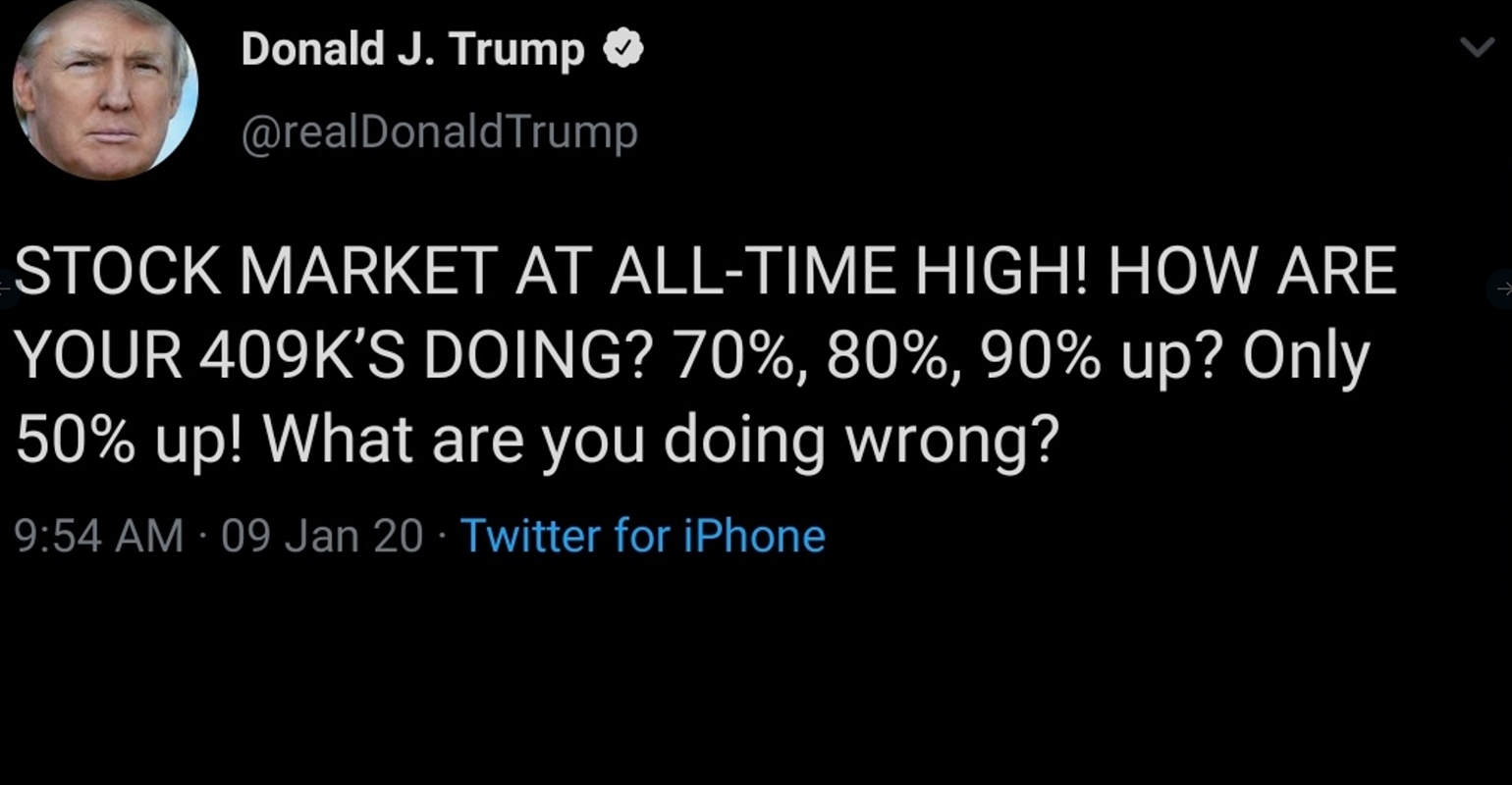Click the next arrow at right edge
The width and height of the screenshot is (1512, 785).
(x=1502, y=288)
